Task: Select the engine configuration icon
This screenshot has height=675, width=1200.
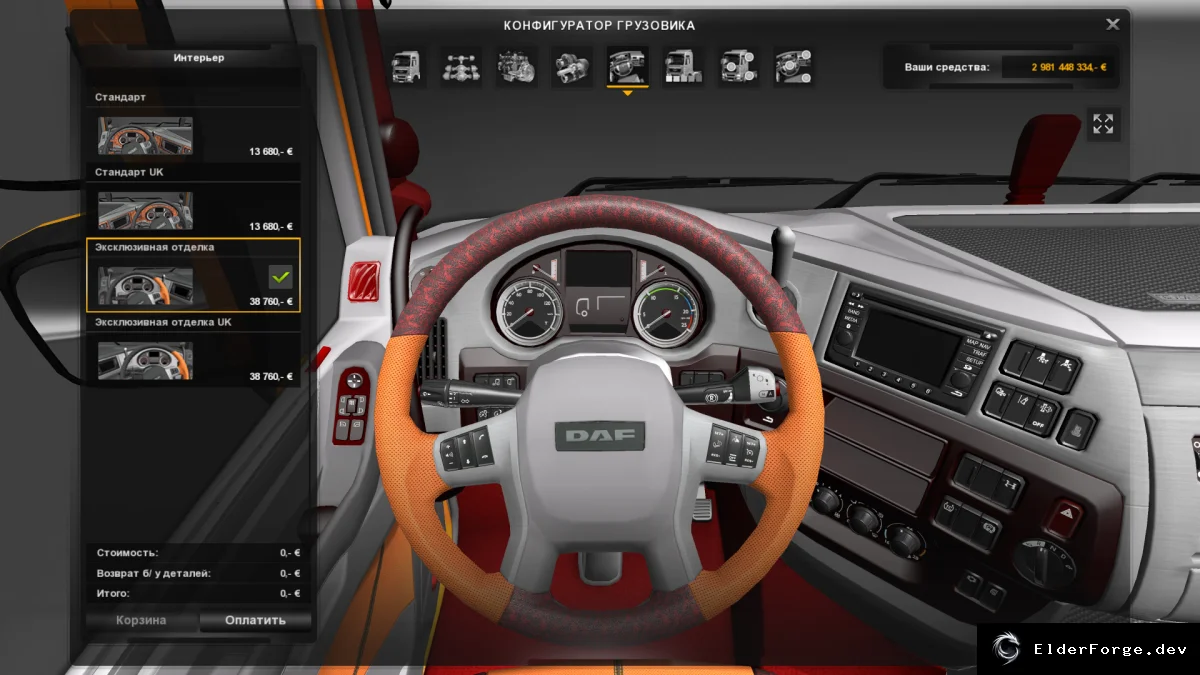Action: coord(517,67)
